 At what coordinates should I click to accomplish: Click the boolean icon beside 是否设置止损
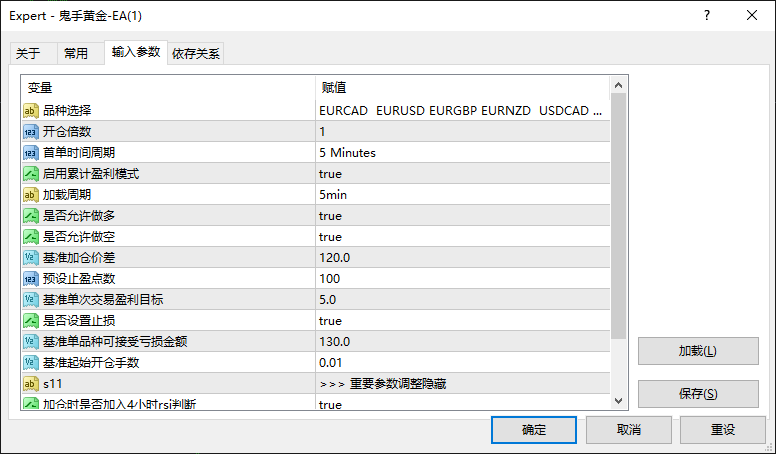31,321
